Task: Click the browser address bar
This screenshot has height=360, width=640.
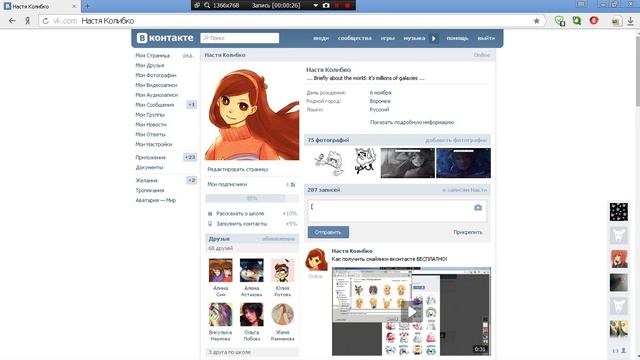Action: [292, 21]
